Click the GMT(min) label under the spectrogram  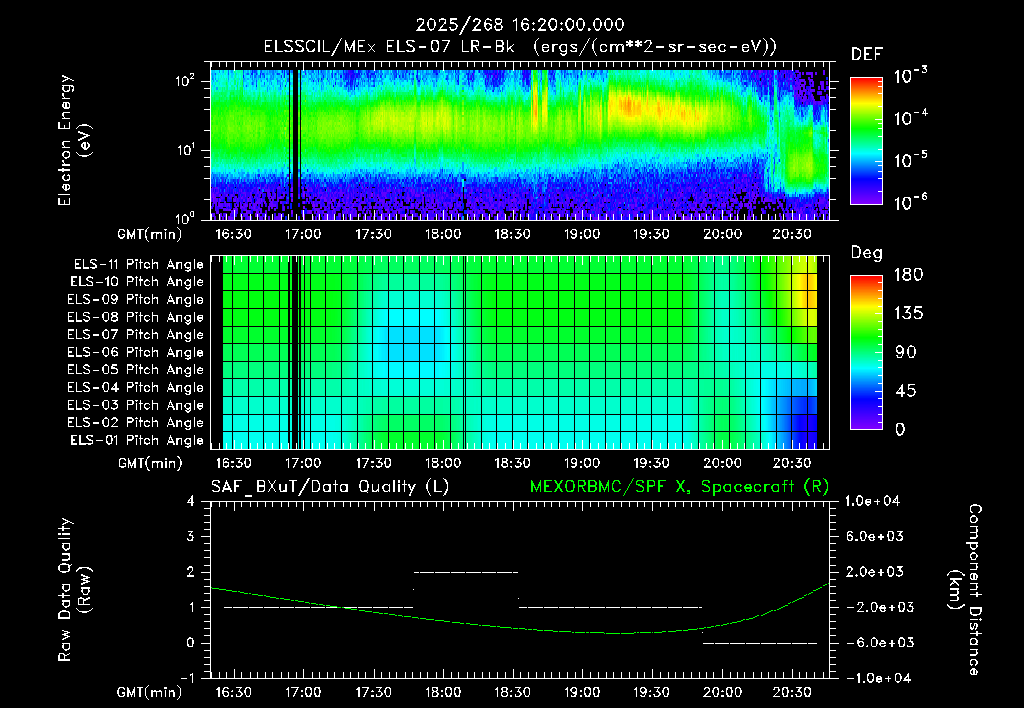150,234
